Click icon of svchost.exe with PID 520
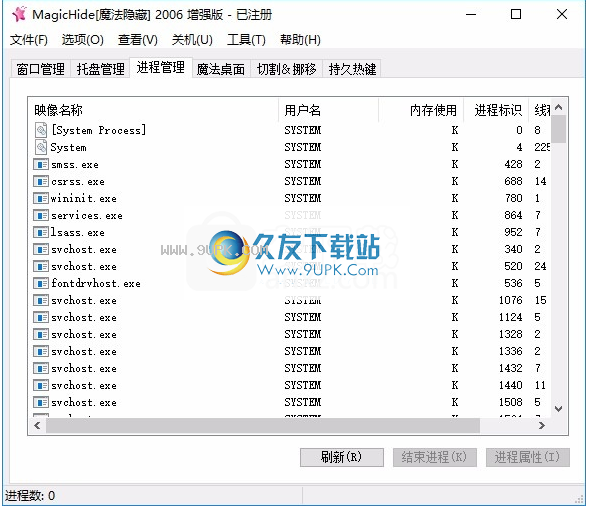The image size is (595, 506). click(x=41, y=266)
